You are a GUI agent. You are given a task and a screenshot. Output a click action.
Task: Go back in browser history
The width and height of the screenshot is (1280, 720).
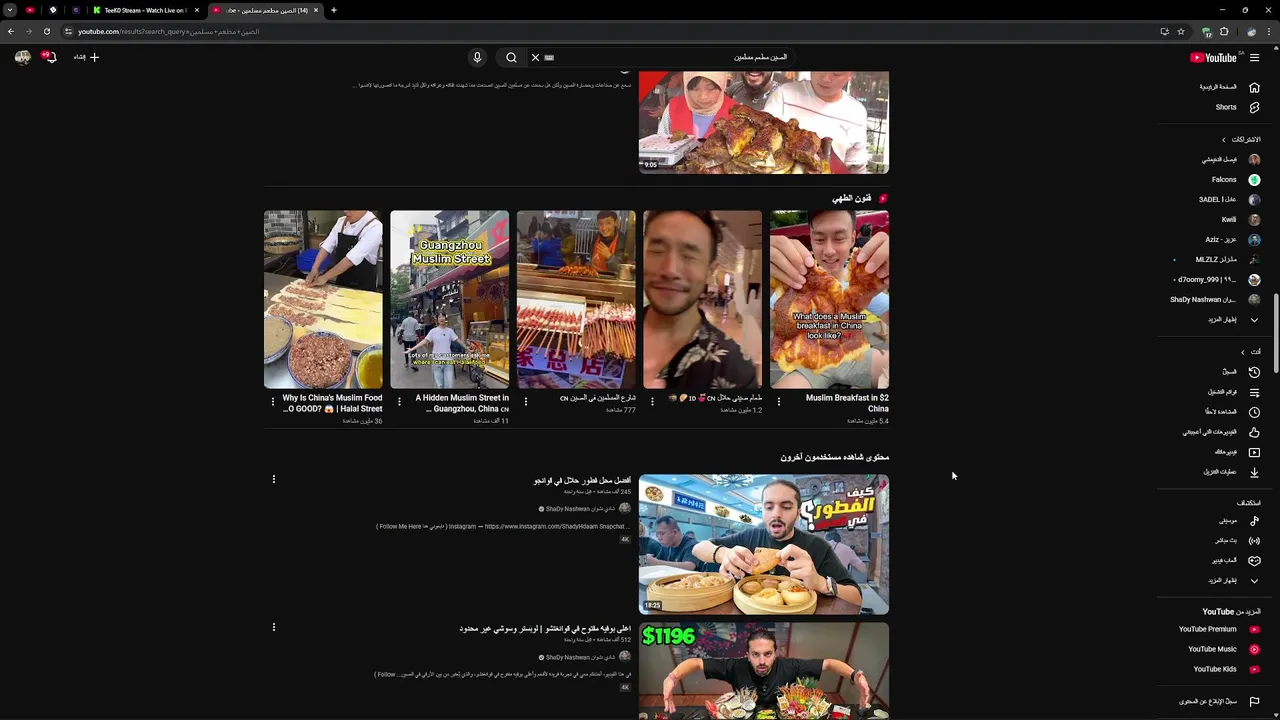[10, 31]
